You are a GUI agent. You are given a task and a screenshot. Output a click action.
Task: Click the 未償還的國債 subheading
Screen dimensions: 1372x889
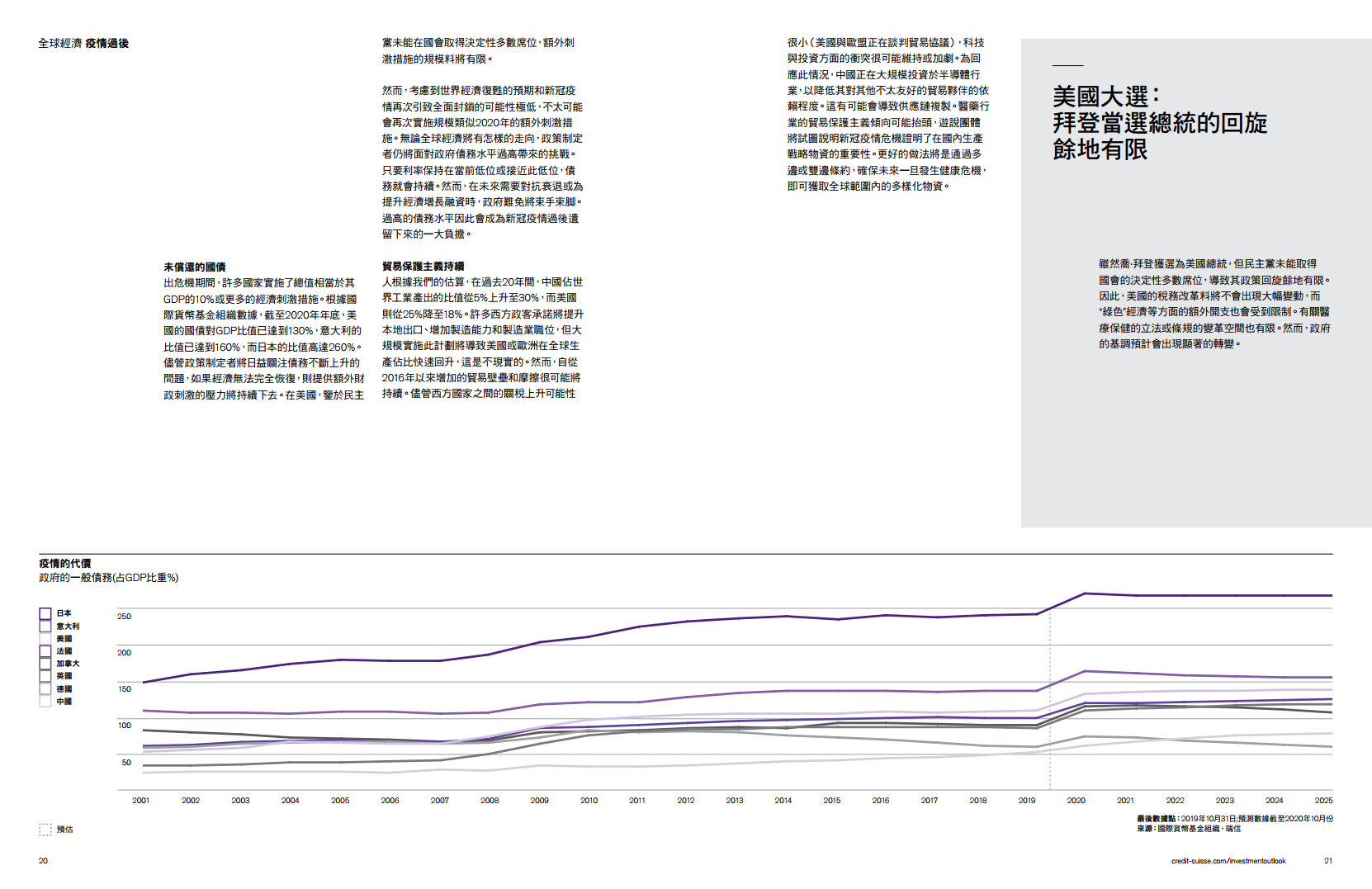(x=195, y=267)
